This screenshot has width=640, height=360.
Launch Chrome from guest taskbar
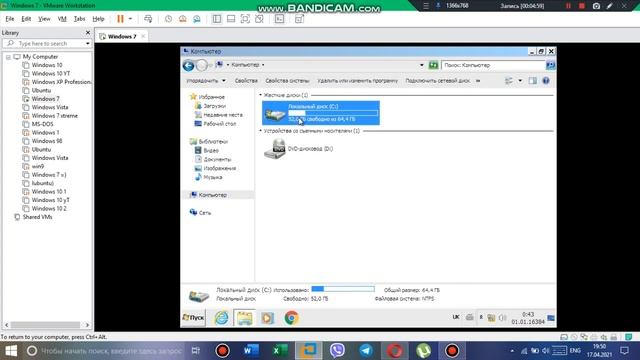[x=291, y=318]
